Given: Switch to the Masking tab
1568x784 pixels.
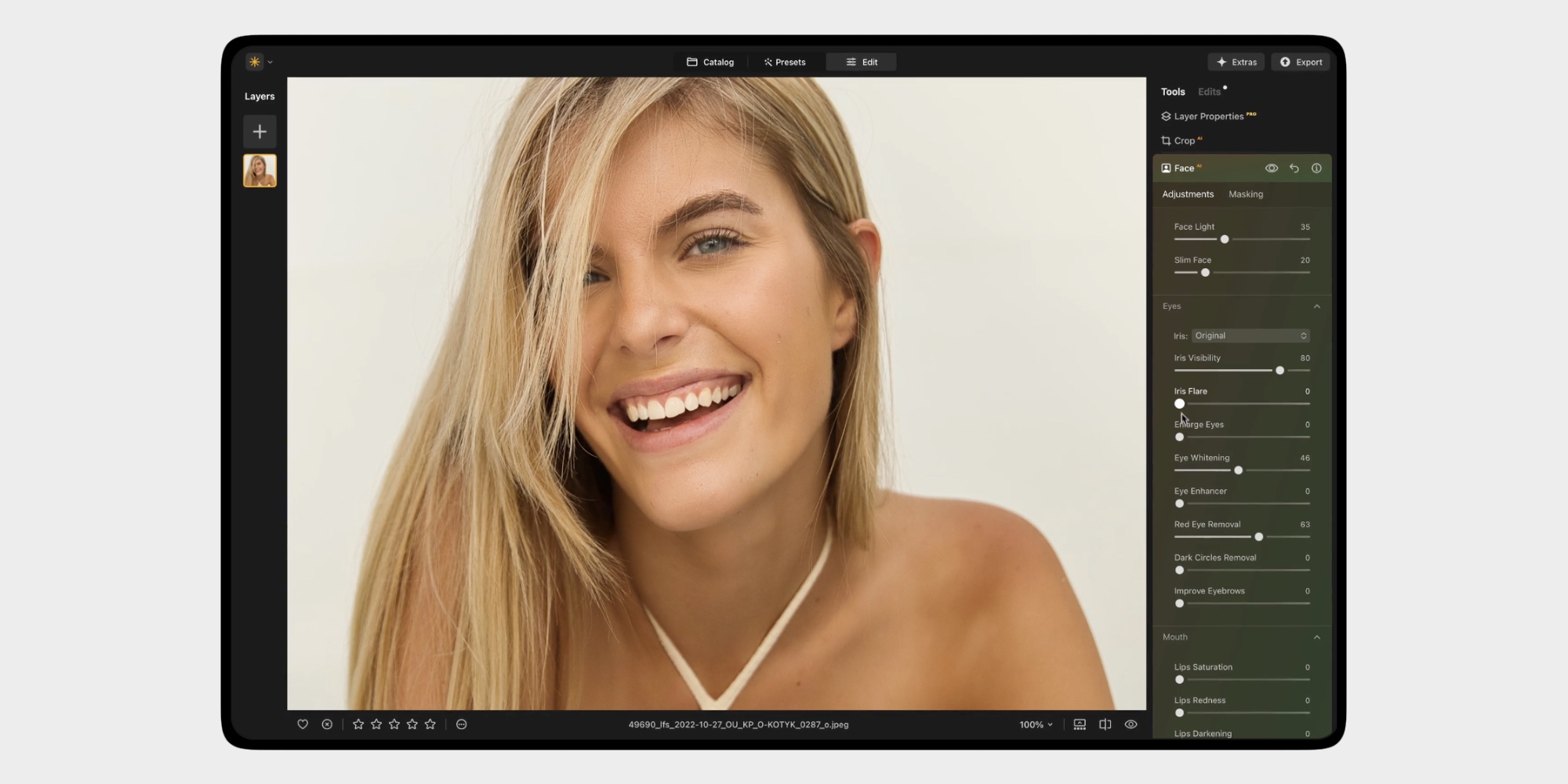Looking at the screenshot, I should (x=1246, y=194).
